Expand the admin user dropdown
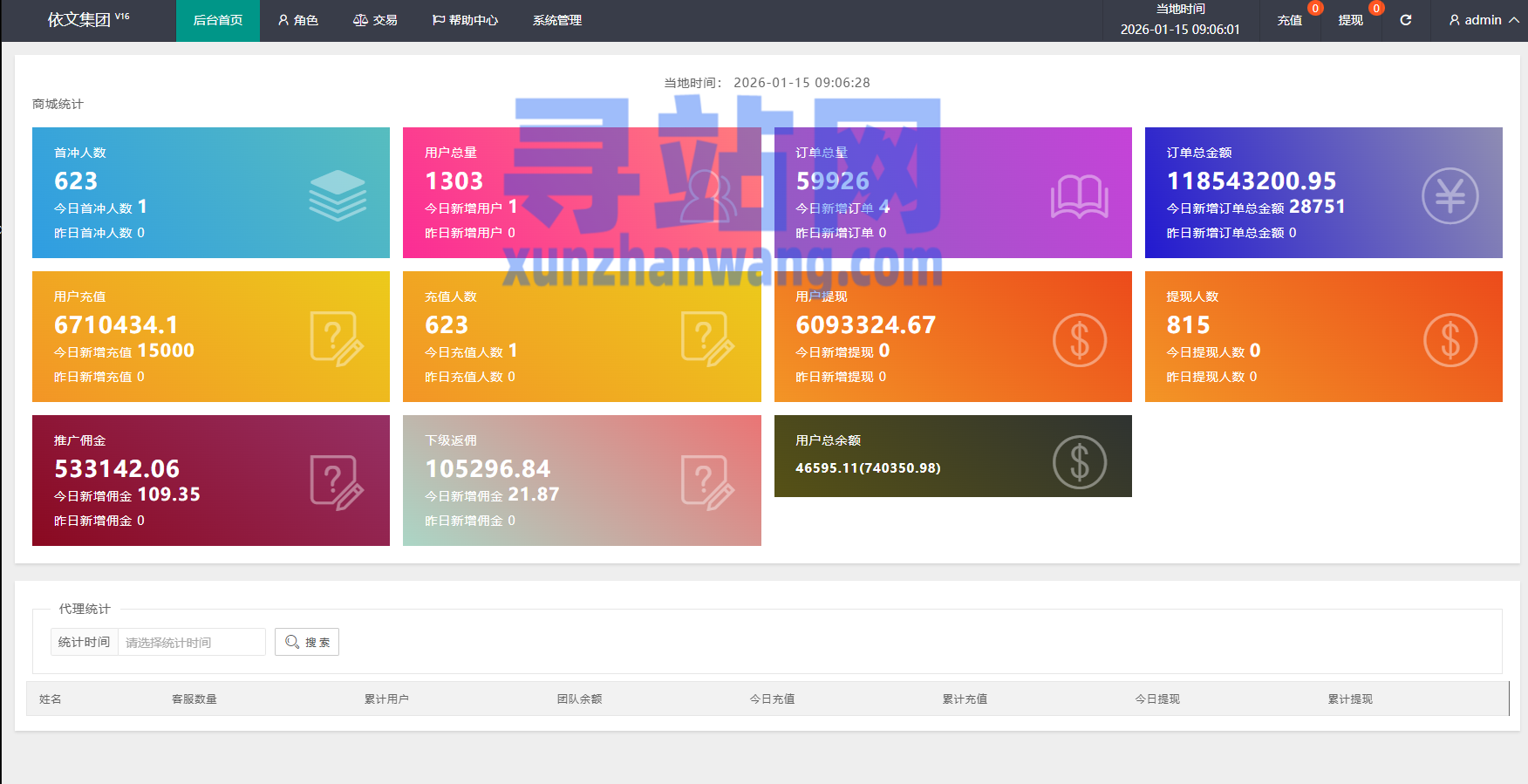 point(1483,20)
